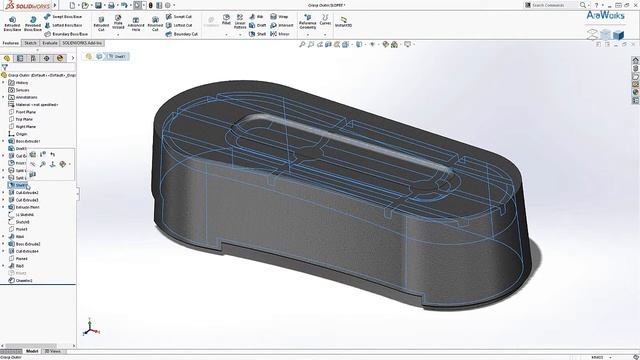Open the Reference Geometry tool
This screenshot has height=360, width=640.
click(x=308, y=22)
